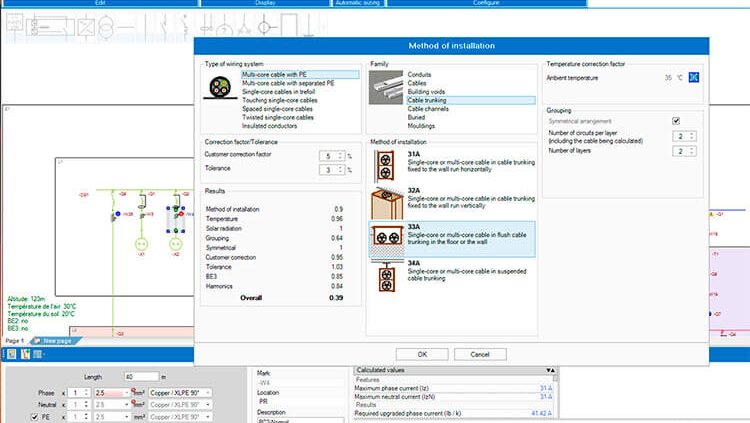Adjust the Phase conductor count stepper

(86, 393)
